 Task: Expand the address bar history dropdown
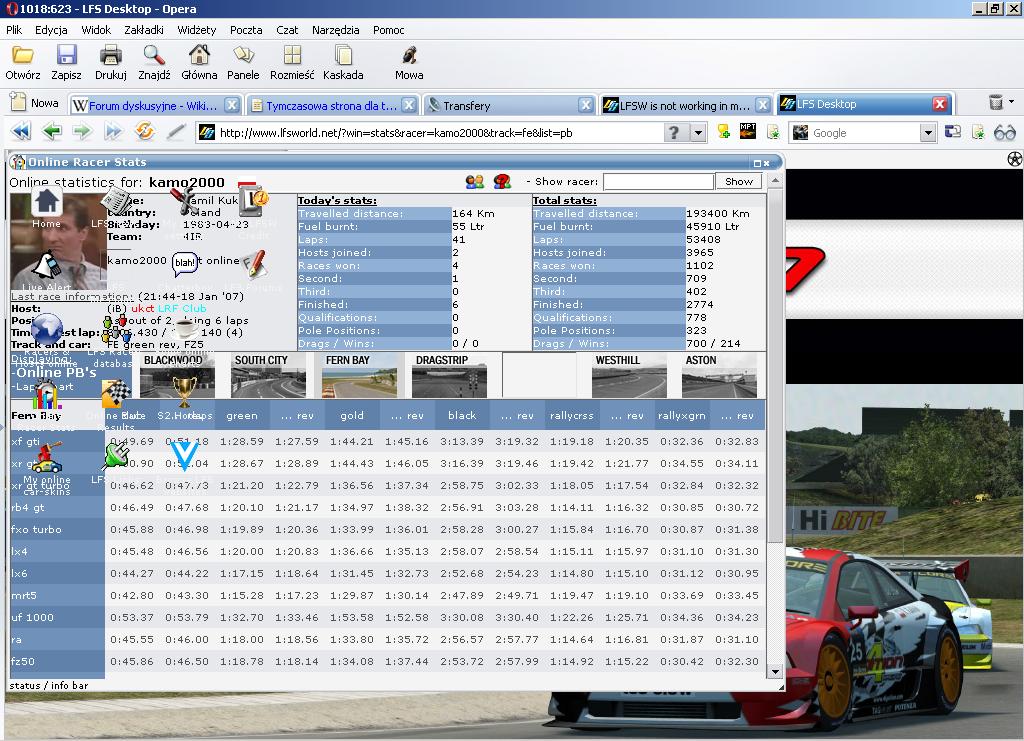(698, 133)
